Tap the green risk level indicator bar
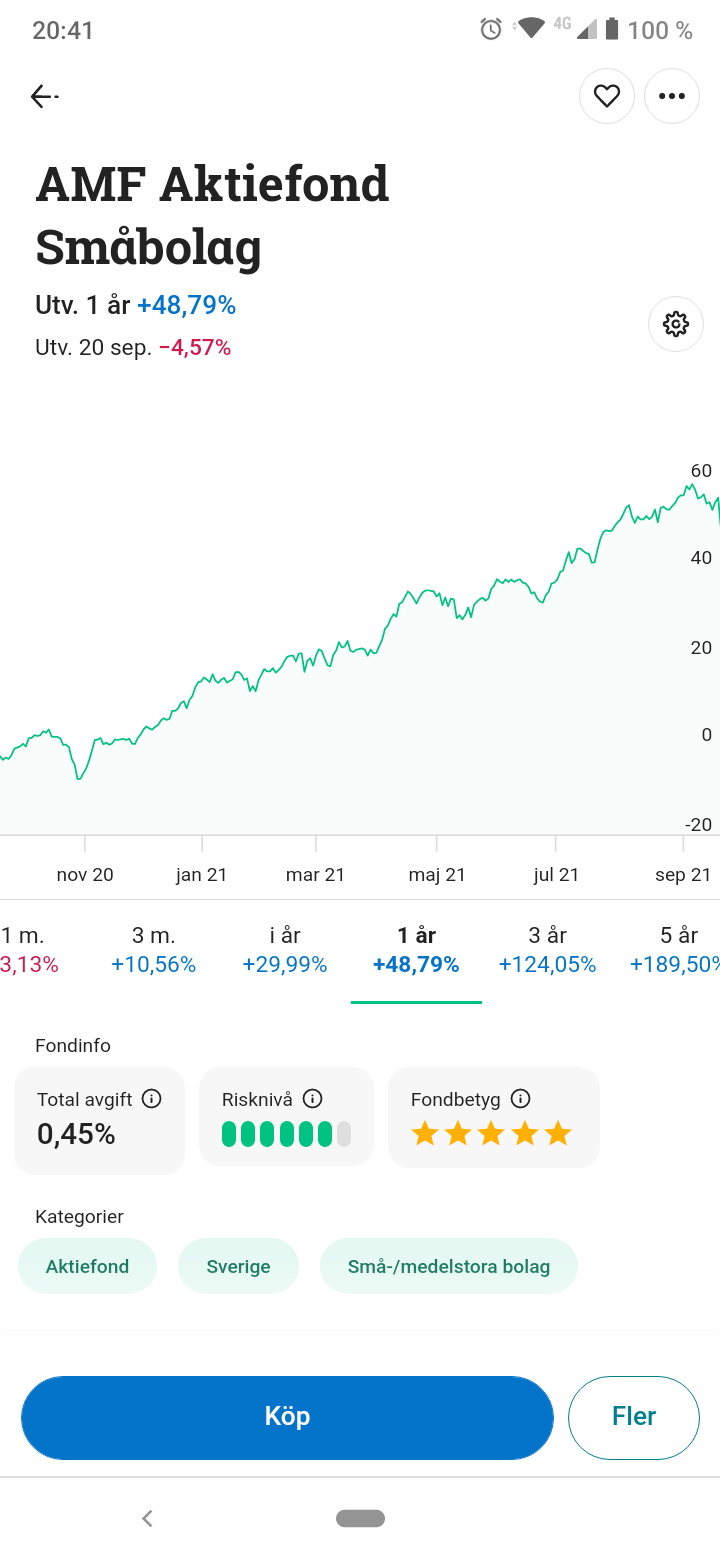 286,1134
